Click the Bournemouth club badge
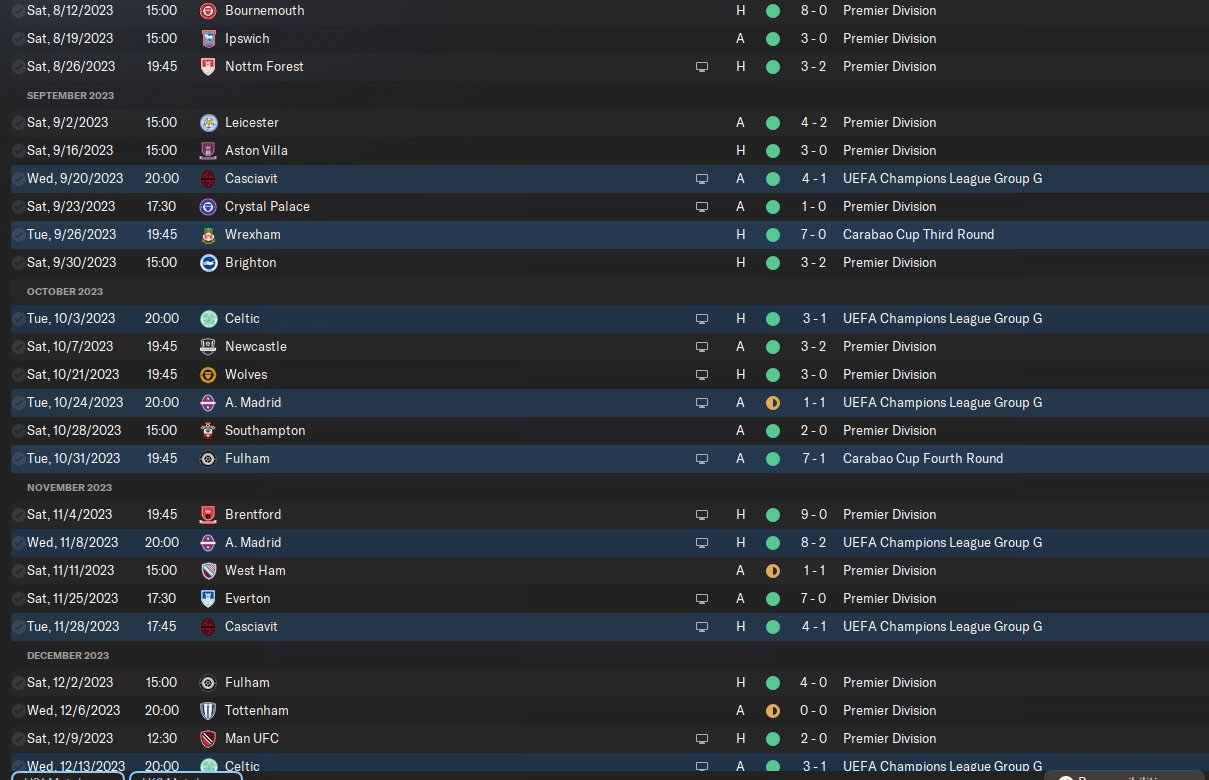The width and height of the screenshot is (1209, 780). click(x=208, y=10)
